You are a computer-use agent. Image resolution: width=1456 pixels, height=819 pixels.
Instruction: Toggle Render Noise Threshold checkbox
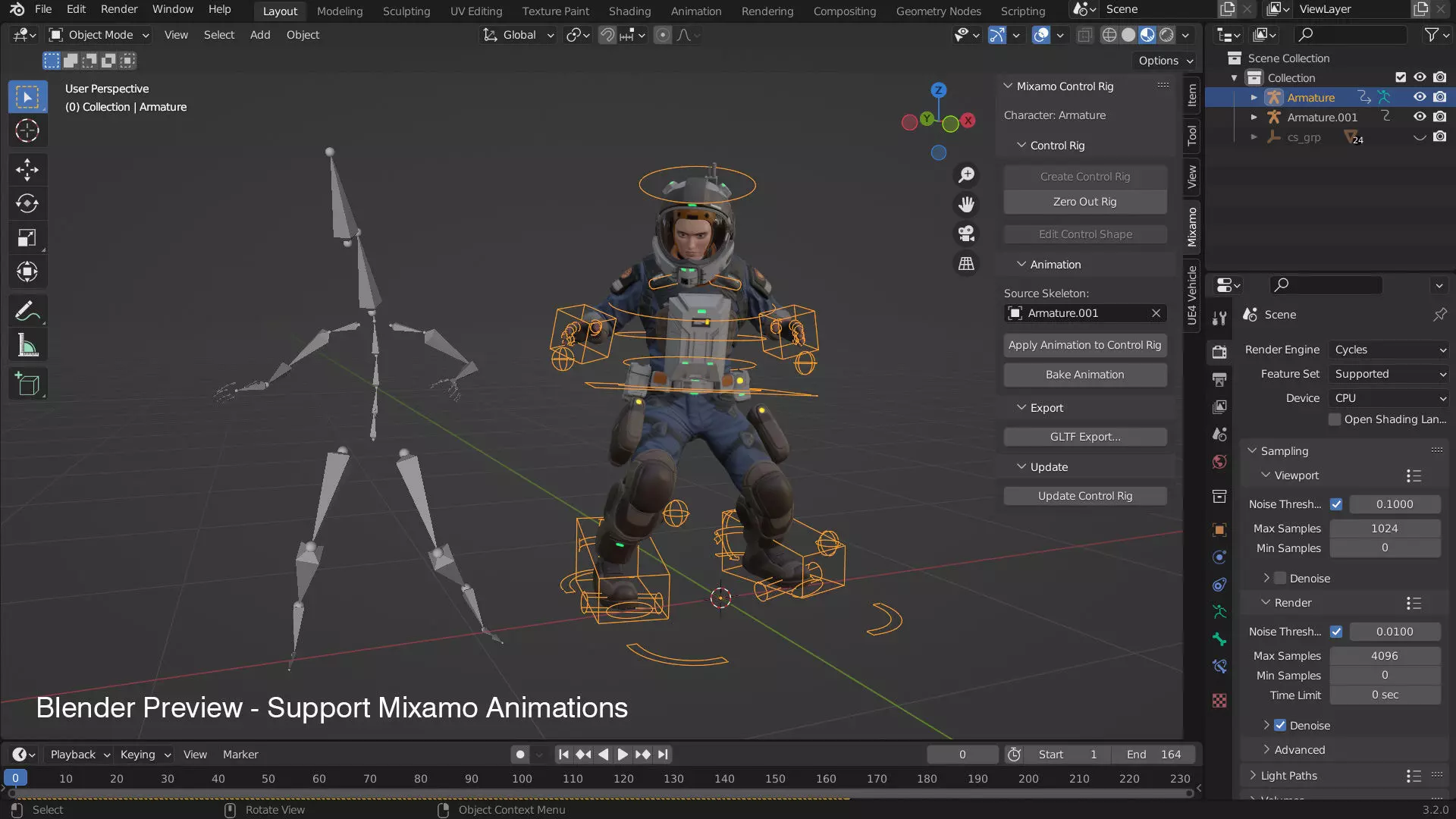click(1336, 632)
